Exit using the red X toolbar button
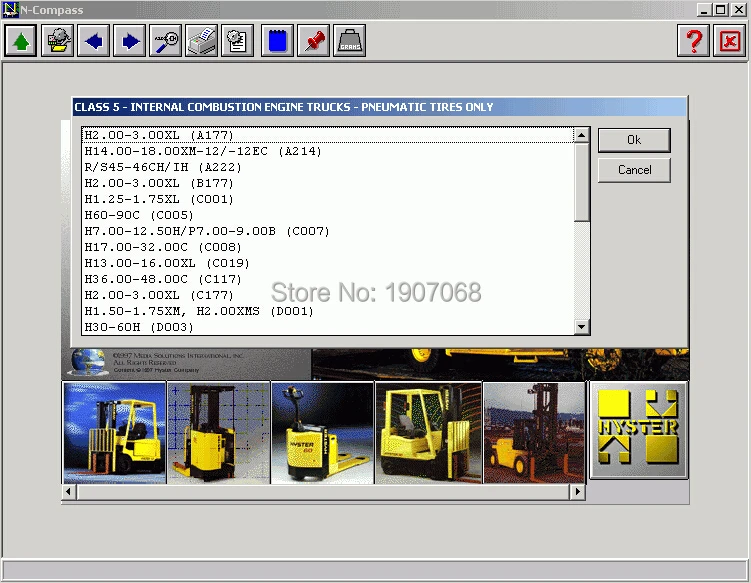 (729, 41)
